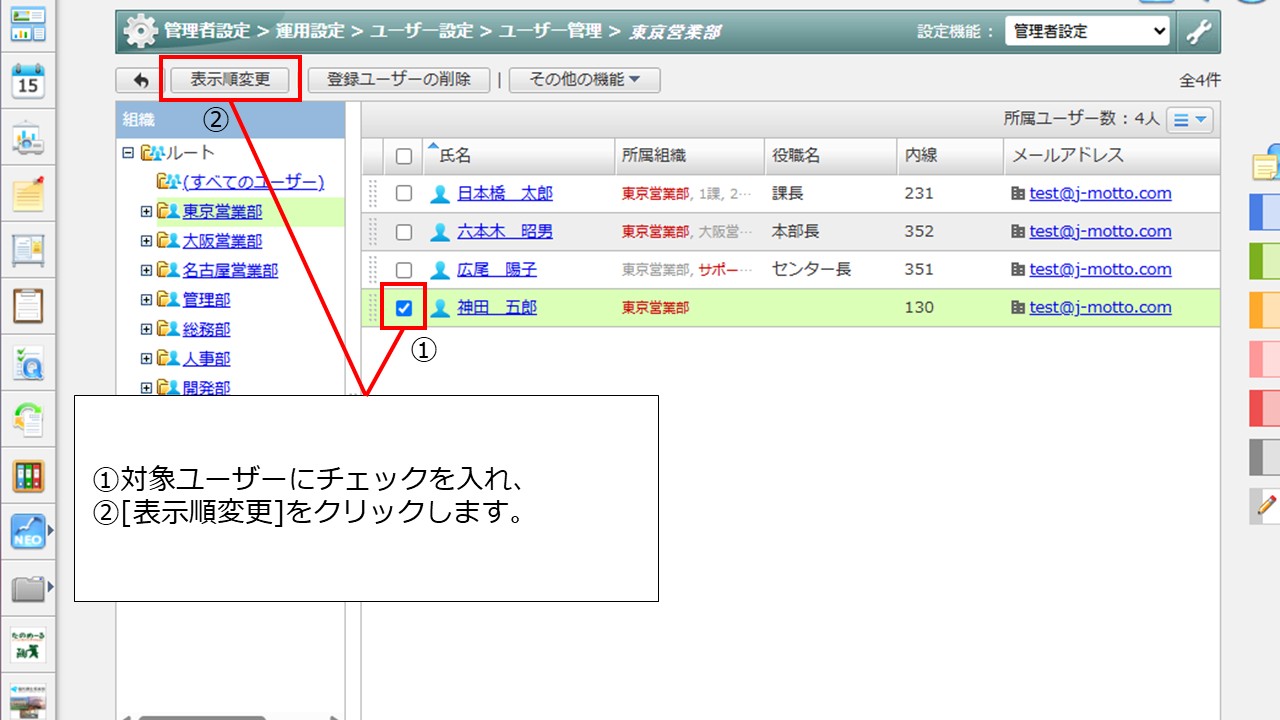Open the list view options dropdown

tap(1190, 120)
